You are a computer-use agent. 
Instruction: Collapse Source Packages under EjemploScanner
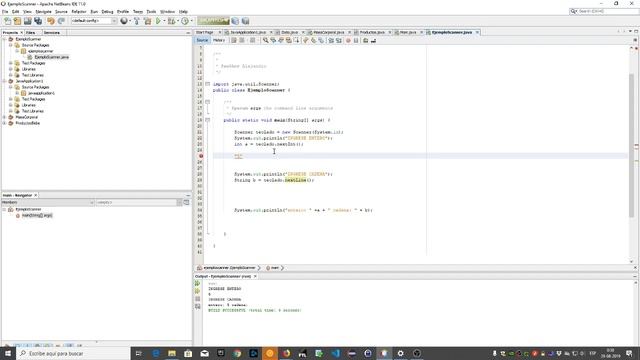pyautogui.click(x=11, y=45)
